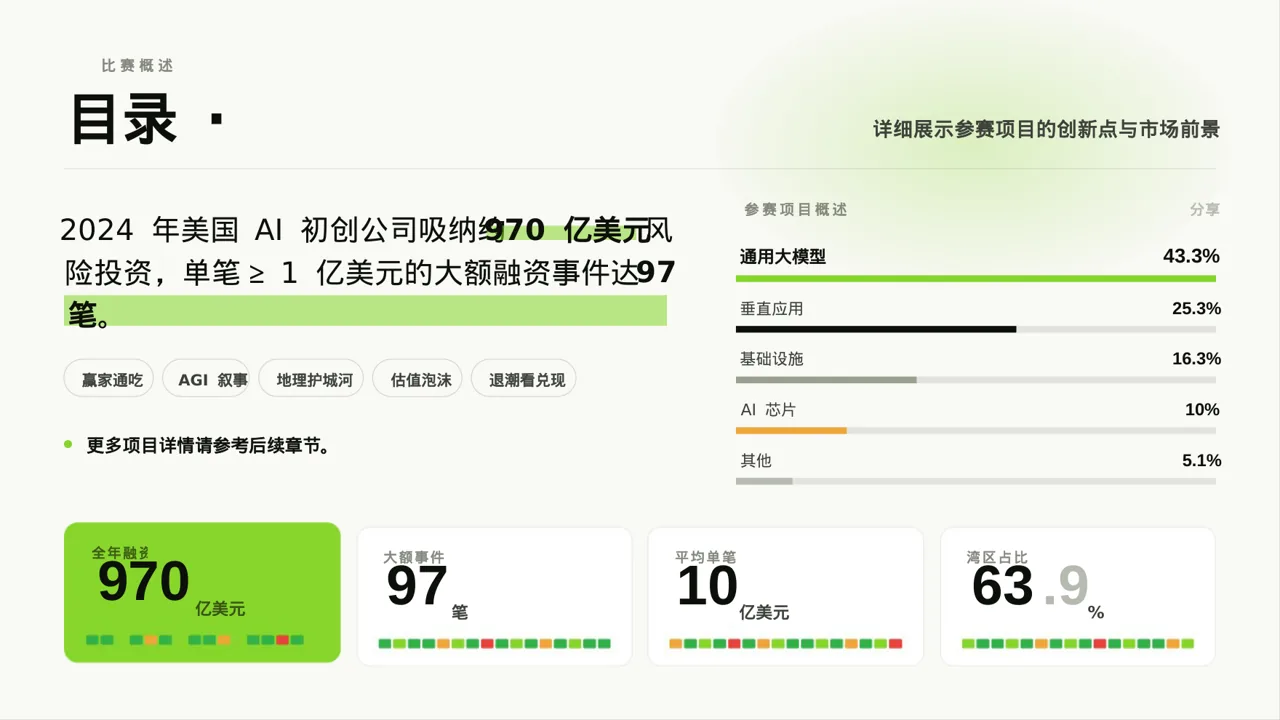Click the 比赛概述 caption above the title
The image size is (1280, 720).
137,65
